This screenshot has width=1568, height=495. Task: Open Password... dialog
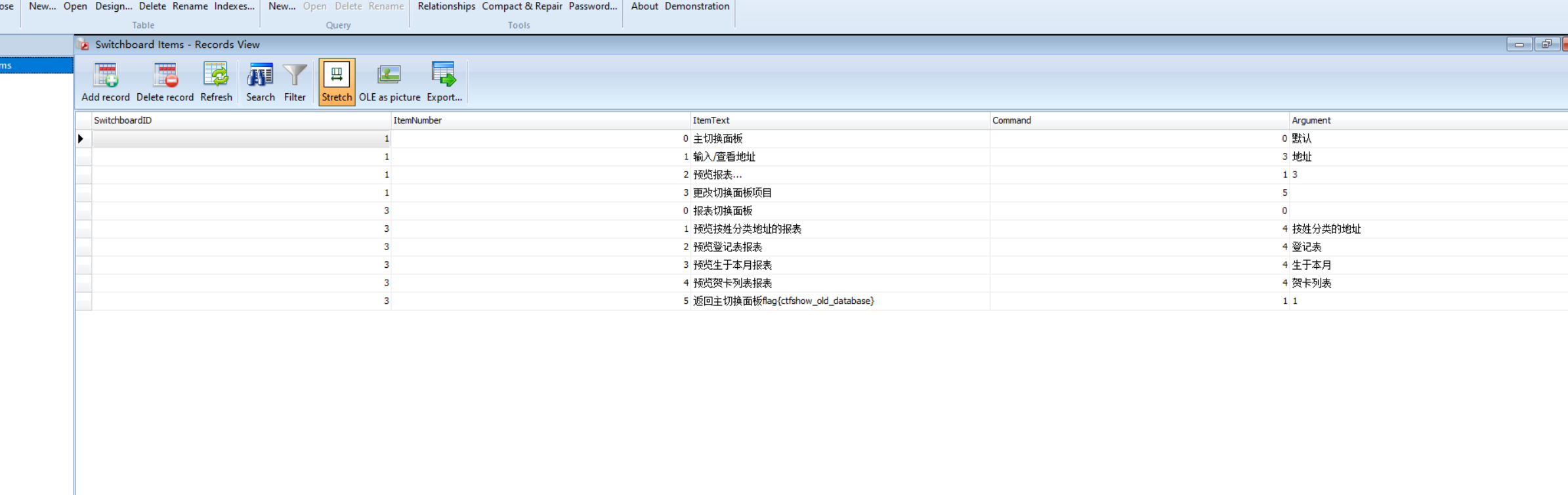[x=593, y=6]
